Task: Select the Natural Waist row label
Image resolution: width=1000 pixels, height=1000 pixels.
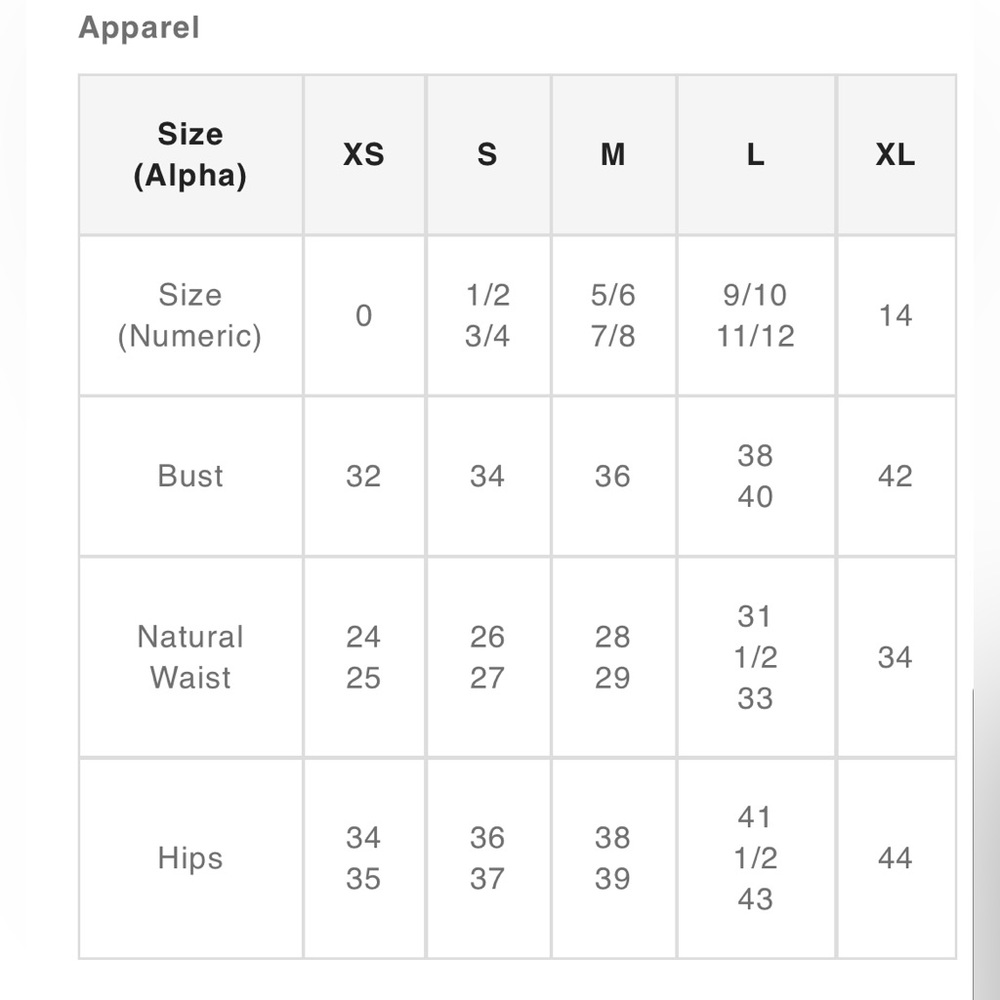Action: 190,657
